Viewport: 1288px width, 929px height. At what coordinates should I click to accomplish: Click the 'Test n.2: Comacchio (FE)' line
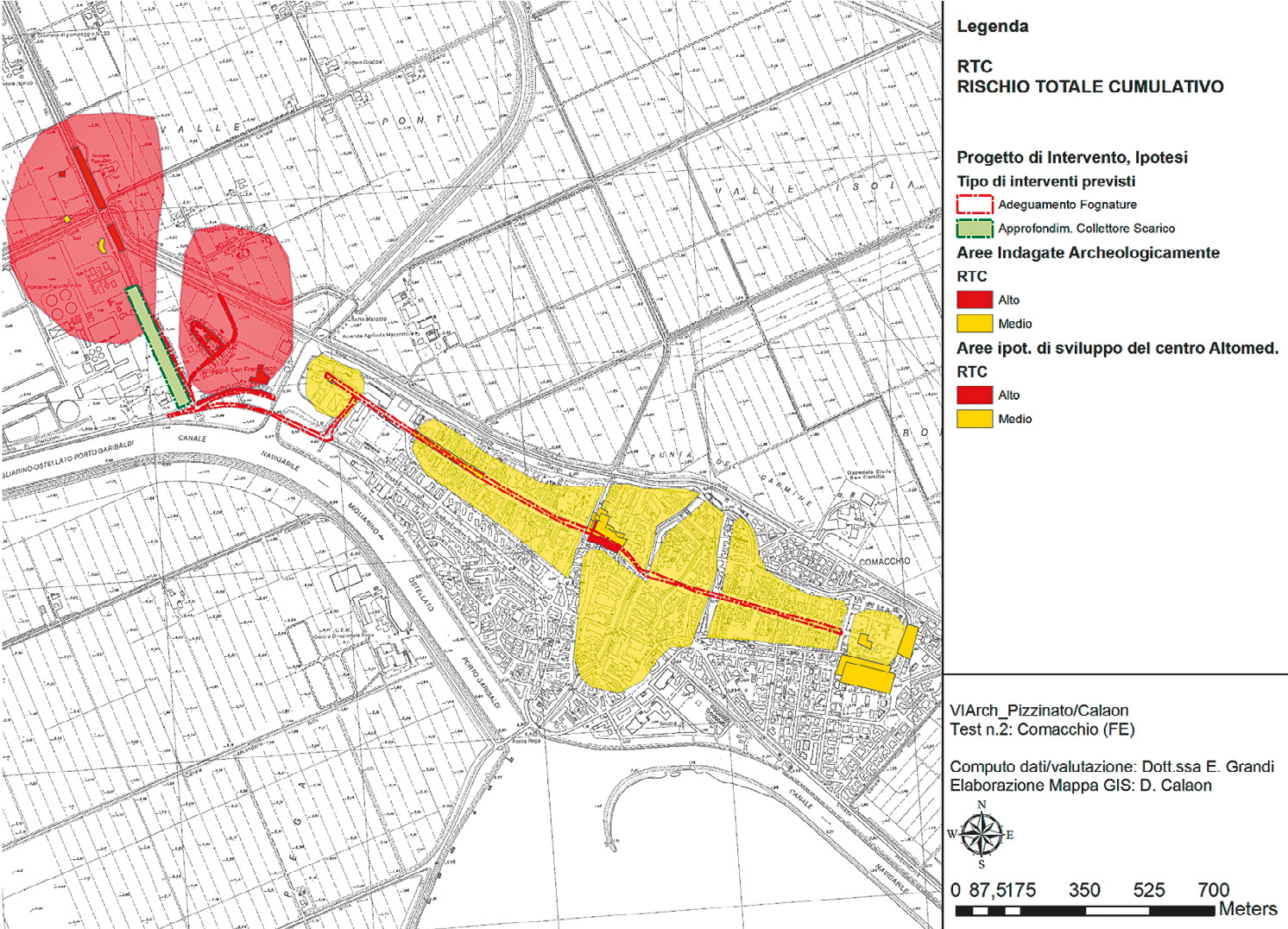(1042, 730)
